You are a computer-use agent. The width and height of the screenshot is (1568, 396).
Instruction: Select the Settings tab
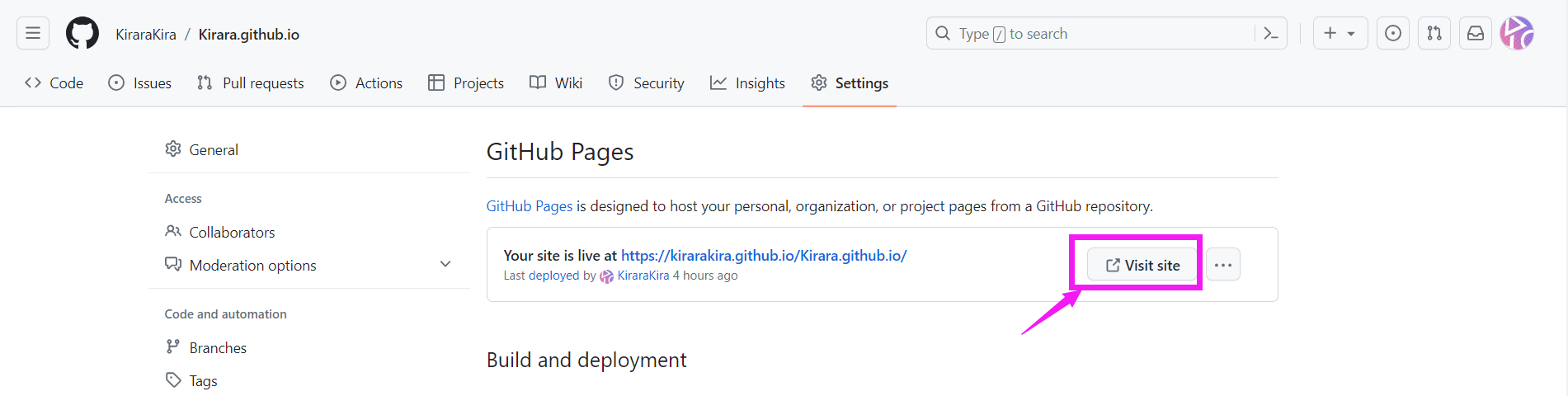(x=850, y=82)
